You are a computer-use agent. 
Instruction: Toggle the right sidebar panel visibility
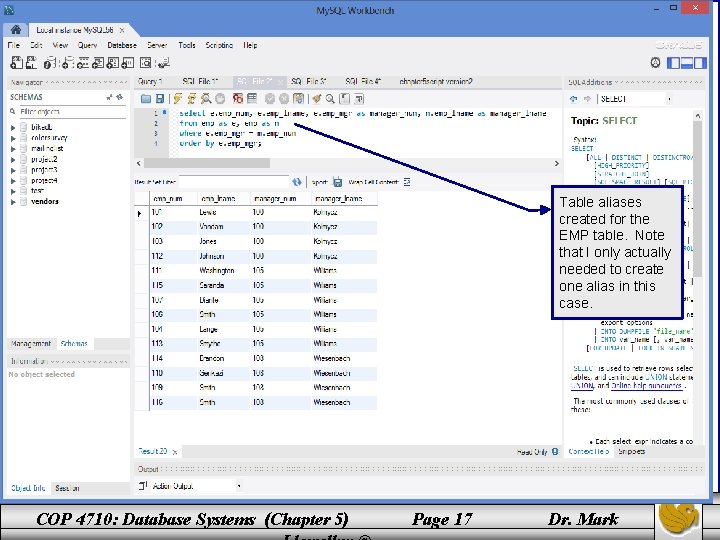(x=700, y=63)
